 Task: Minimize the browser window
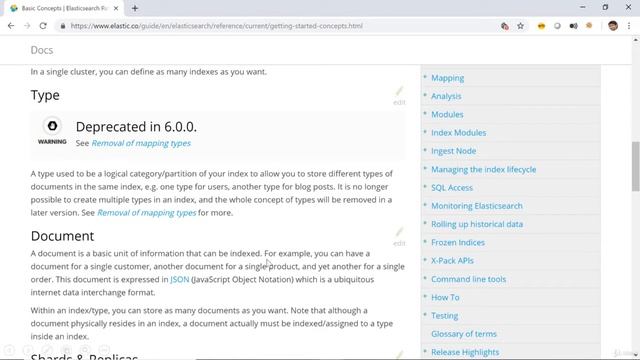[582, 7]
